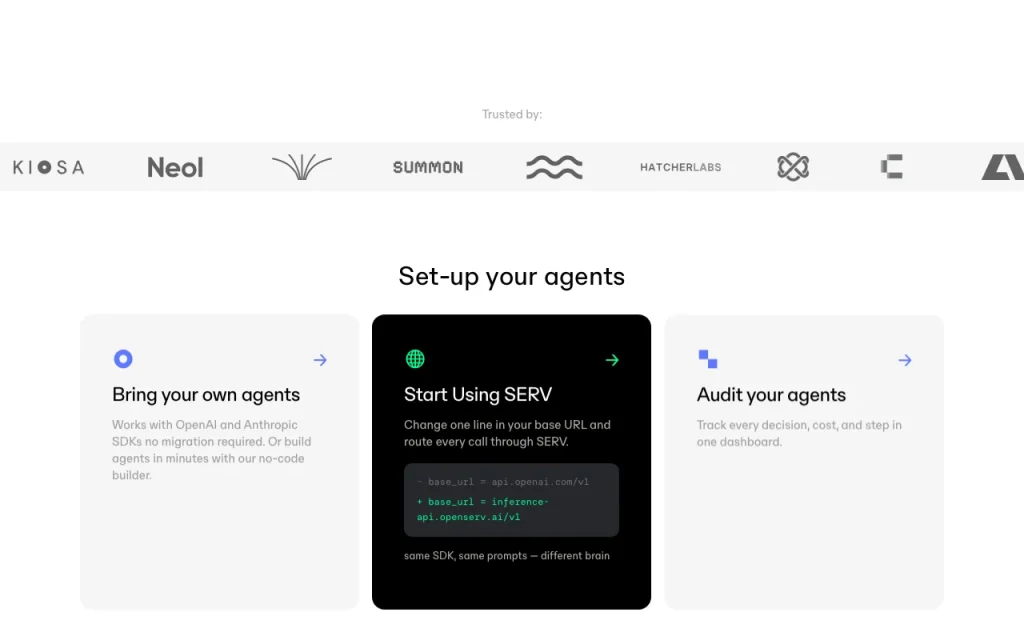Click the KIOSA logo in trusted-by strip

click(48, 167)
